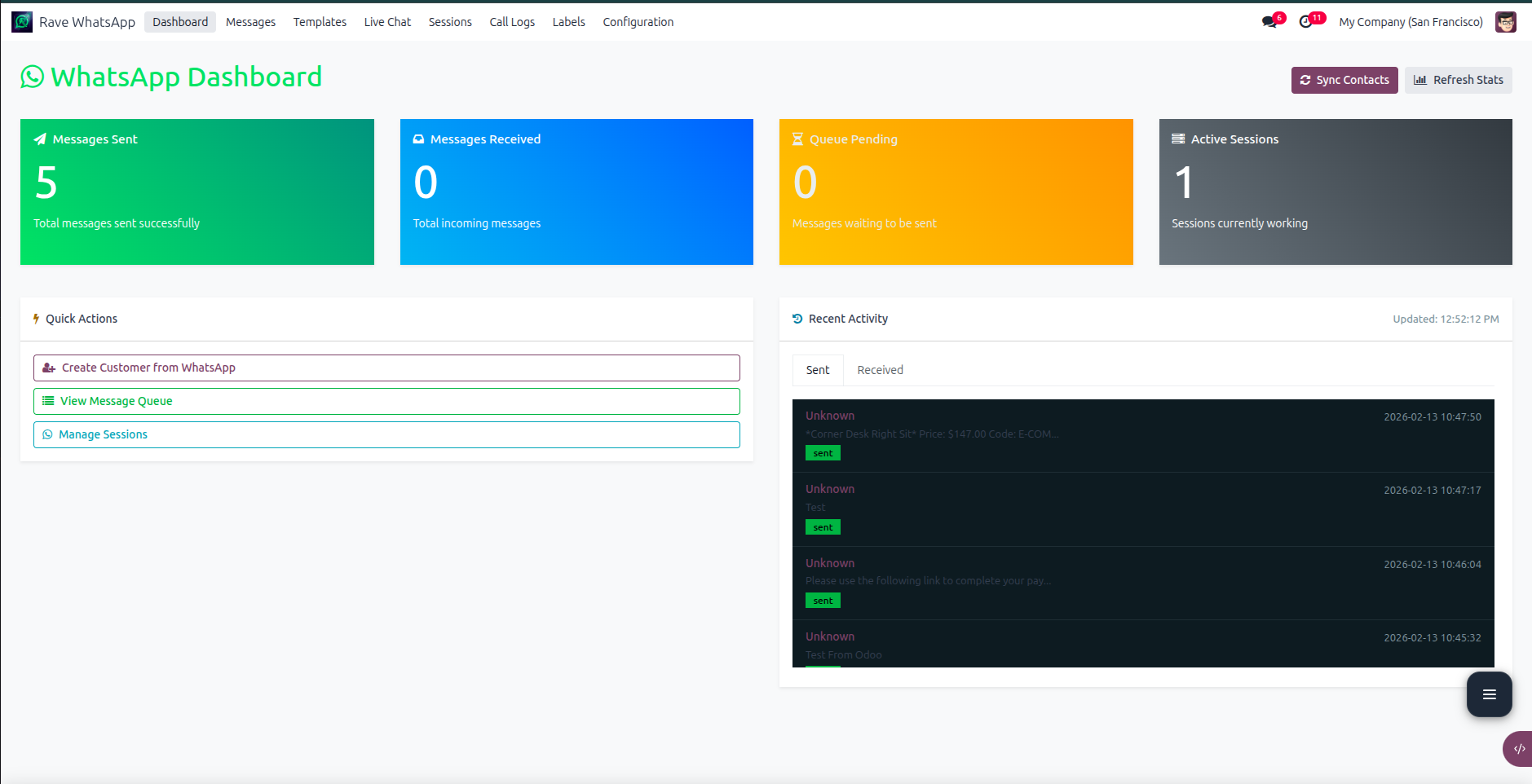Open the chat bubble notifications icon
1532x784 pixels.
click(1269, 22)
